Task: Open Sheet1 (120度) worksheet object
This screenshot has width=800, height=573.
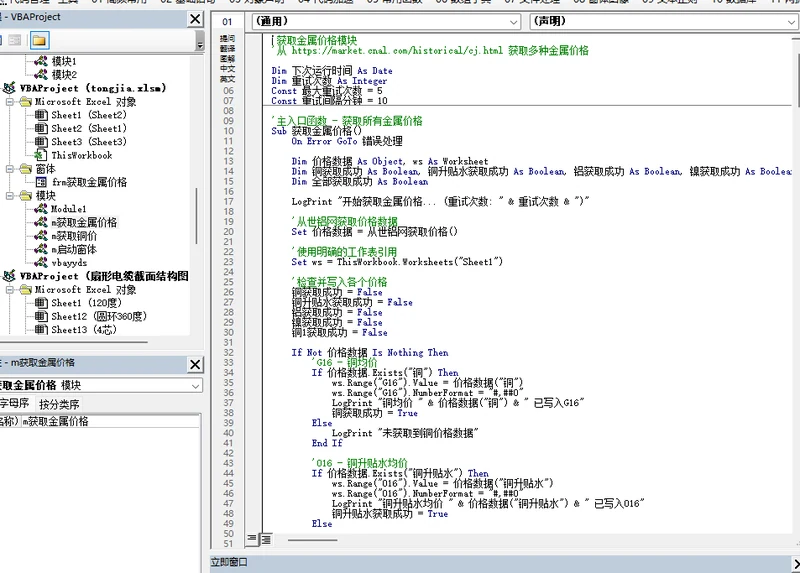Action: point(78,303)
